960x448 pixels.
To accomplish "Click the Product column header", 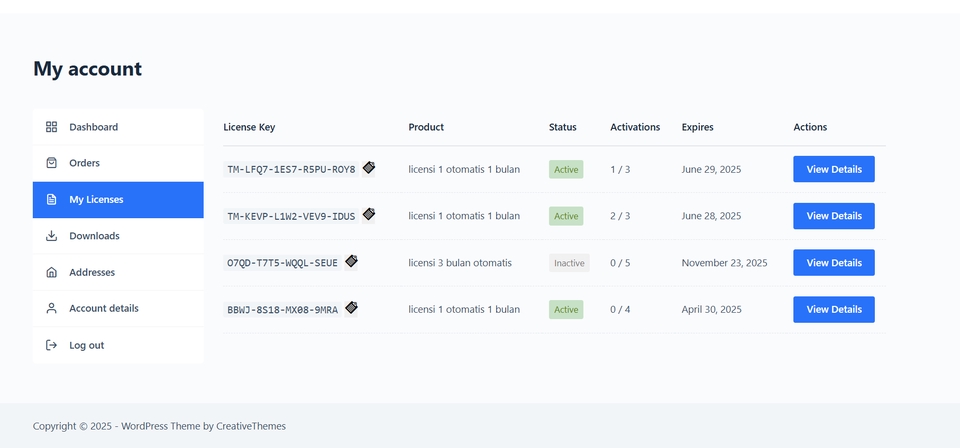I will point(426,127).
